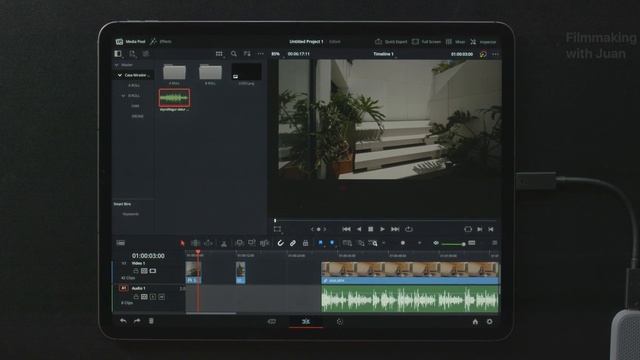Click the viewer scrubber bar
This screenshot has height=360, width=640.
click(x=386, y=220)
